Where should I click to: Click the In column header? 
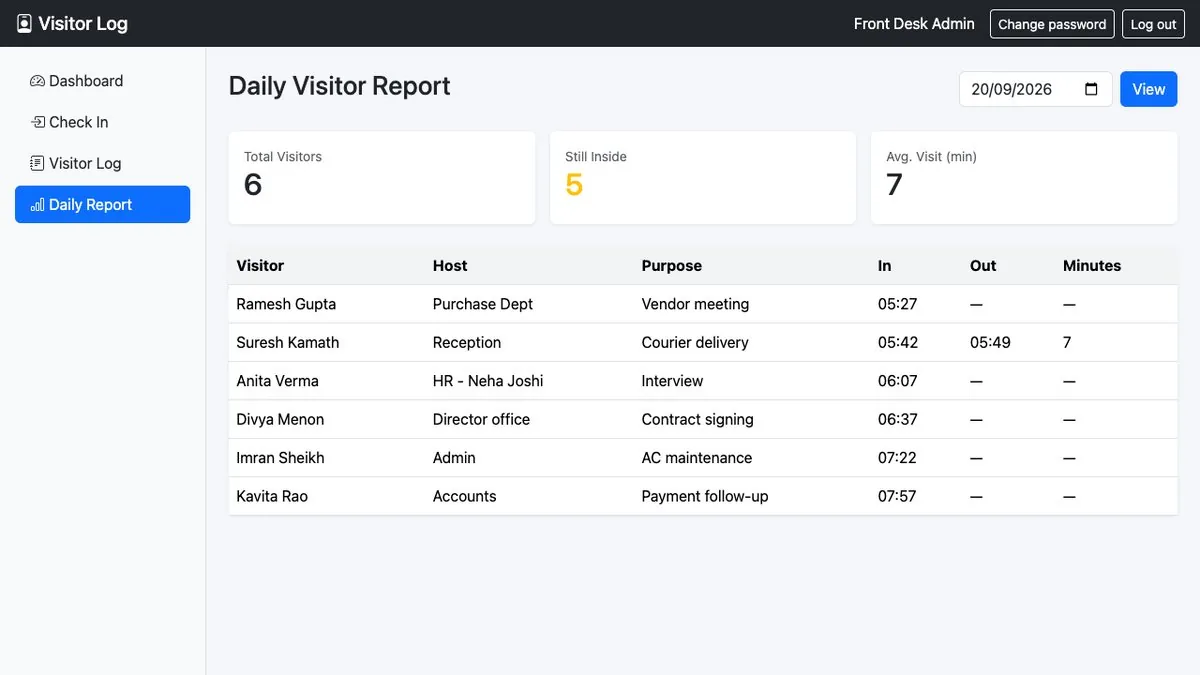pyautogui.click(x=885, y=265)
